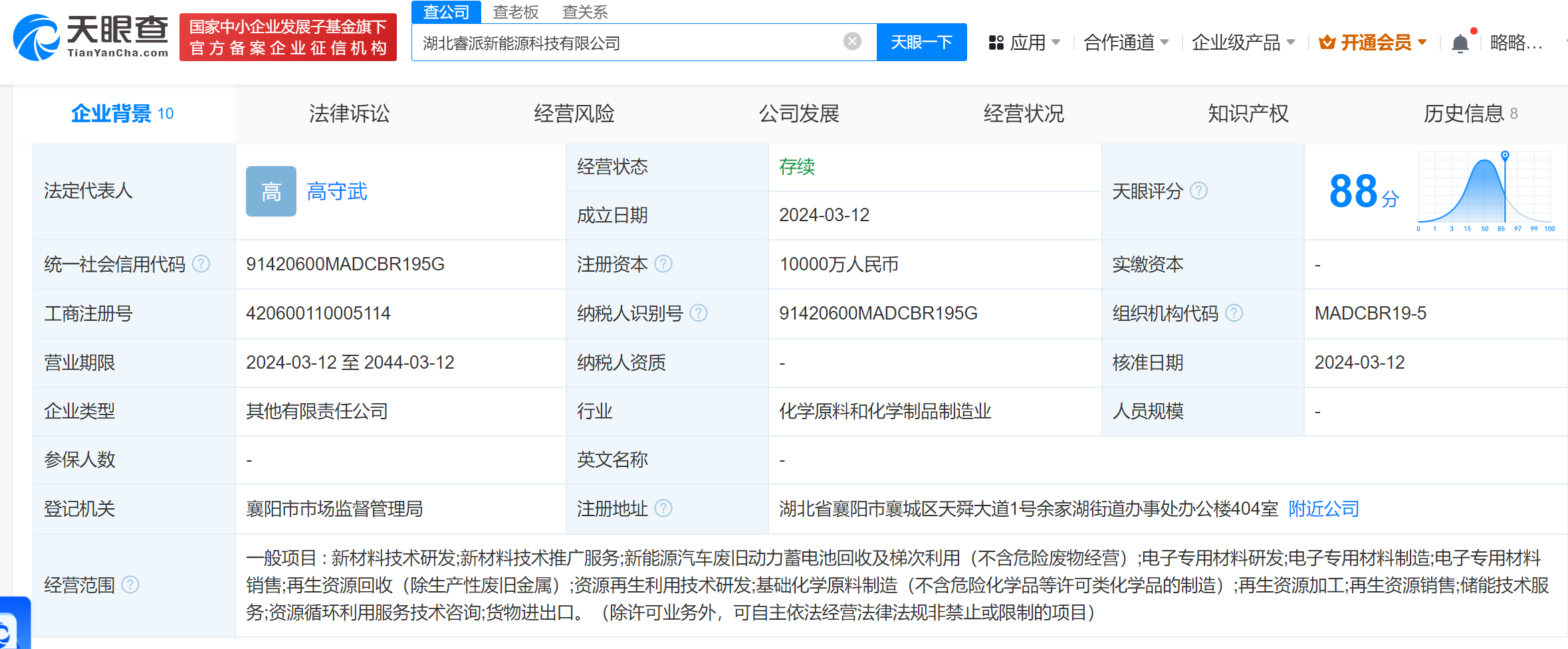
Task: Expand the 企业级产品 menu
Action: 1243,43
